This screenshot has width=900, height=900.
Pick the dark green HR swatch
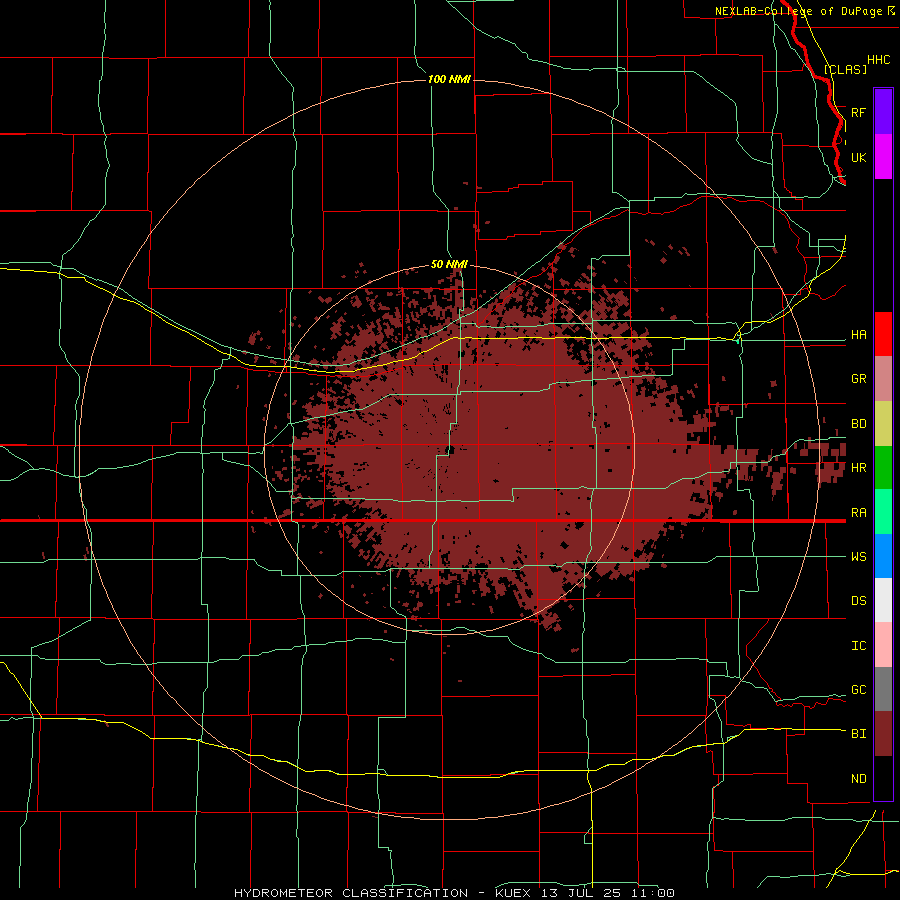[883, 468]
